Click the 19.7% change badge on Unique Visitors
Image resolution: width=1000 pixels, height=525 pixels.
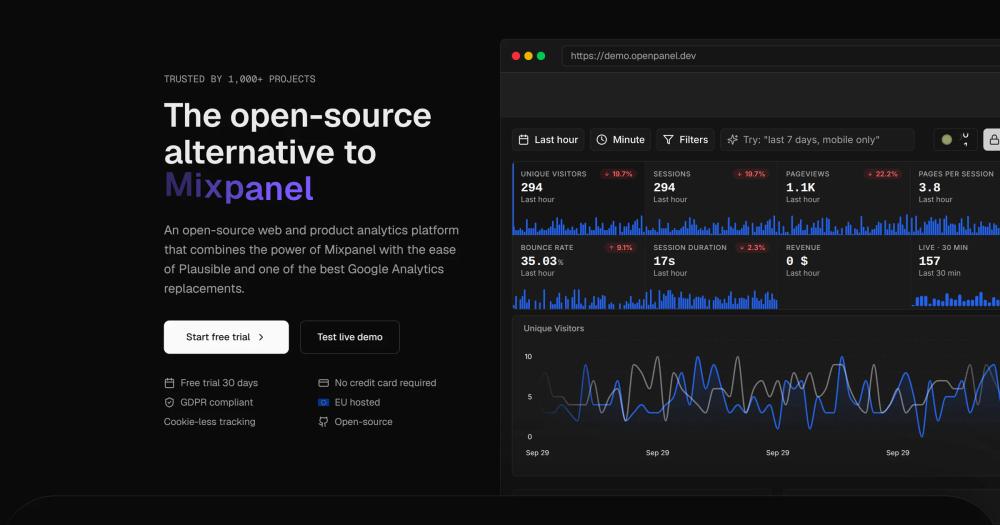pos(618,174)
